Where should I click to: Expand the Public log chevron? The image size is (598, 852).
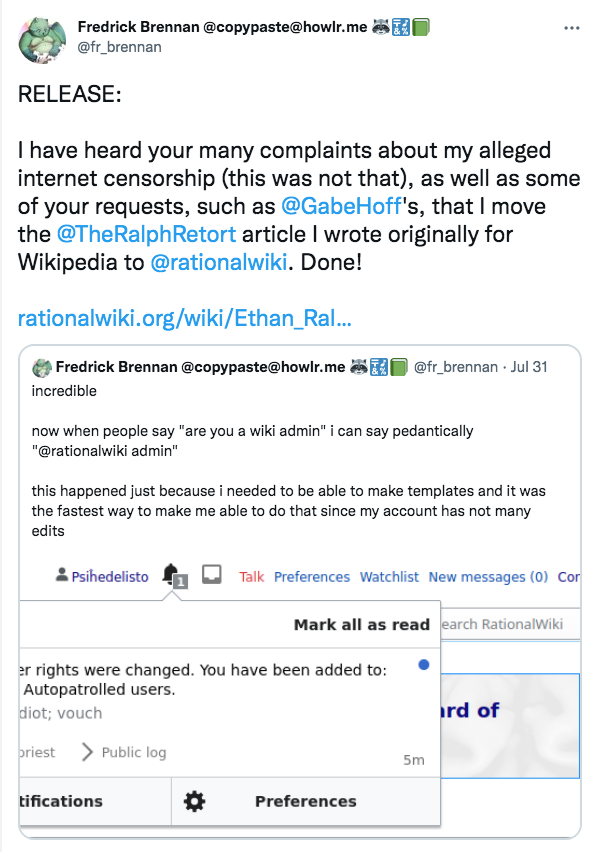[x=87, y=752]
